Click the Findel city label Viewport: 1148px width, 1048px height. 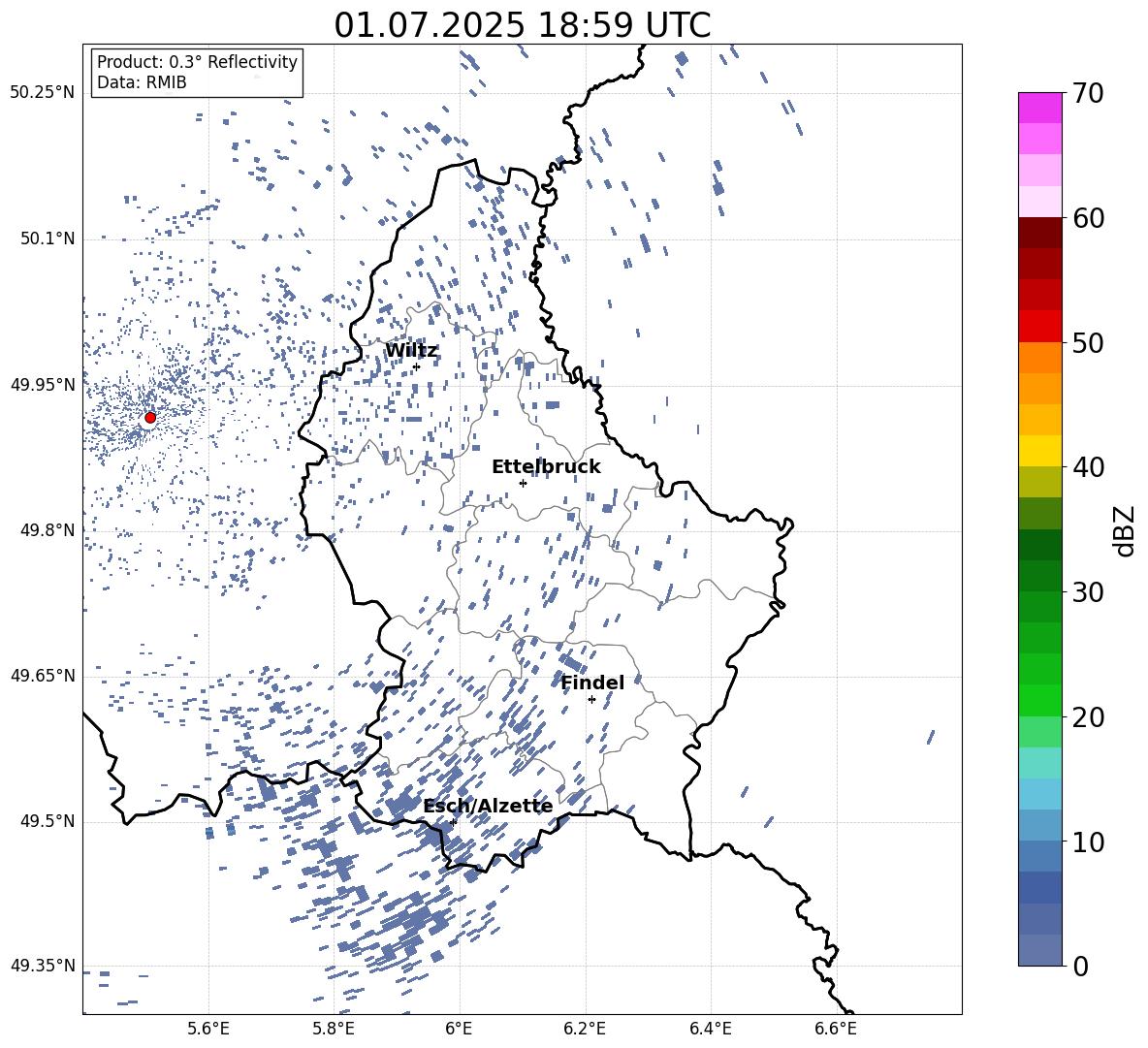click(592, 683)
